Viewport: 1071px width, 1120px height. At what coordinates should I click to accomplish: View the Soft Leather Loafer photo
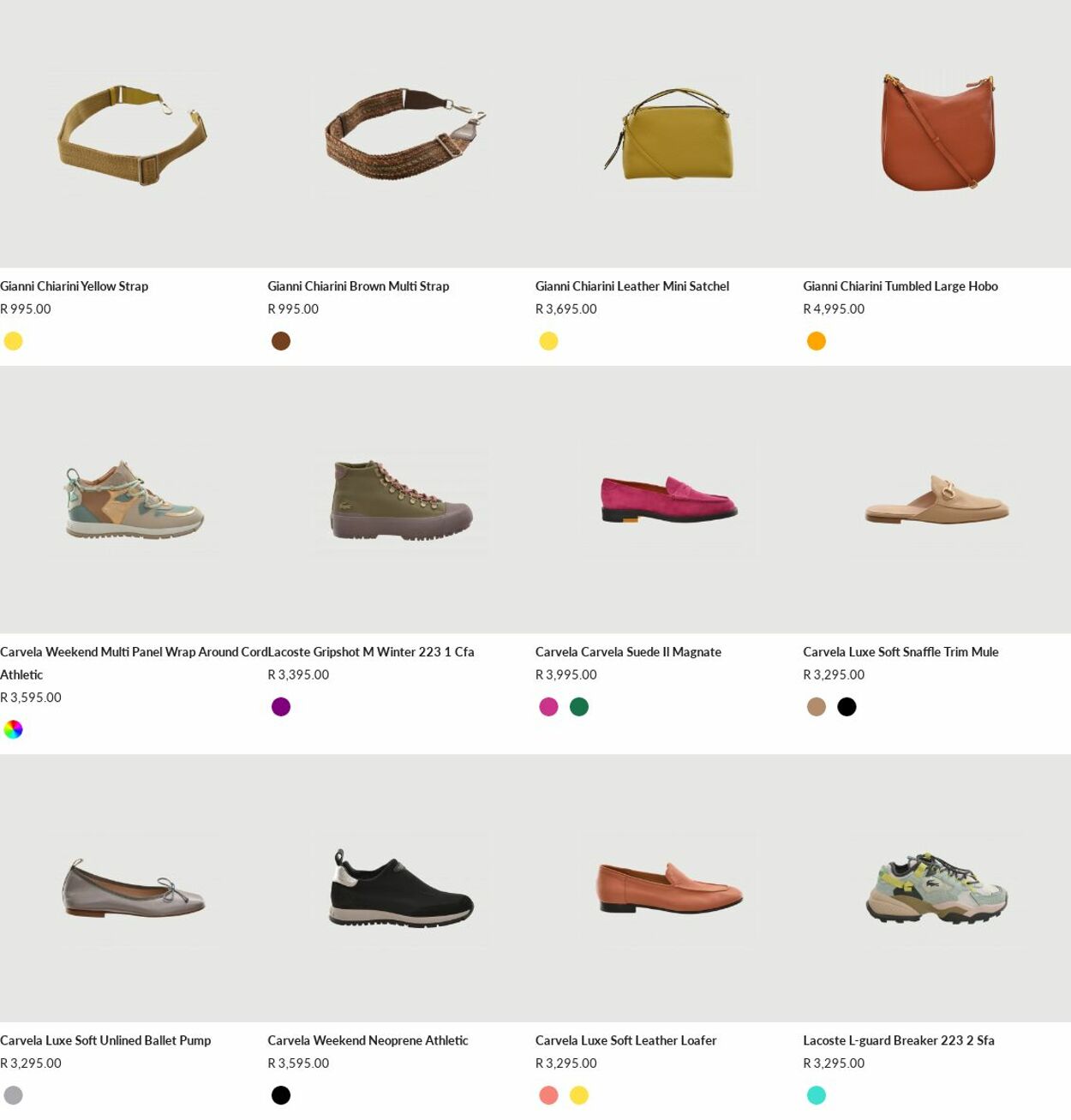click(x=669, y=889)
